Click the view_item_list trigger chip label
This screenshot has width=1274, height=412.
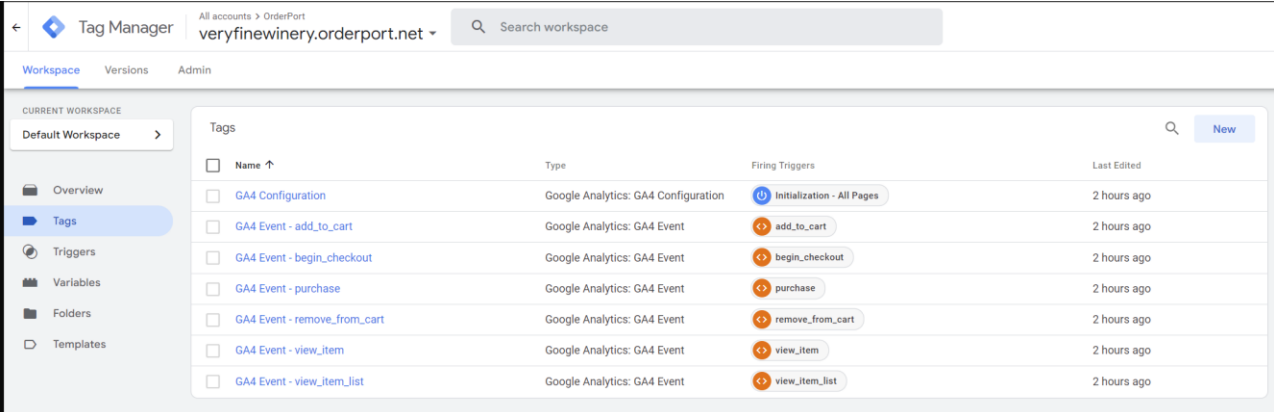(x=806, y=381)
